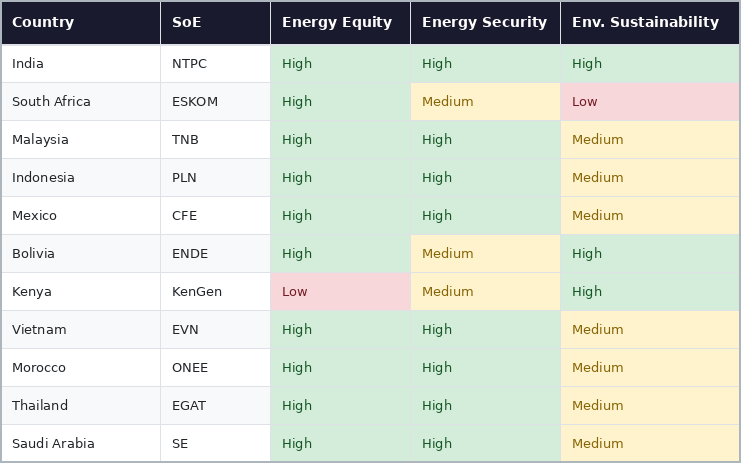Click Mexico's High Energy Equity cell
Image resolution: width=741 pixels, height=463 pixels.
pos(340,216)
